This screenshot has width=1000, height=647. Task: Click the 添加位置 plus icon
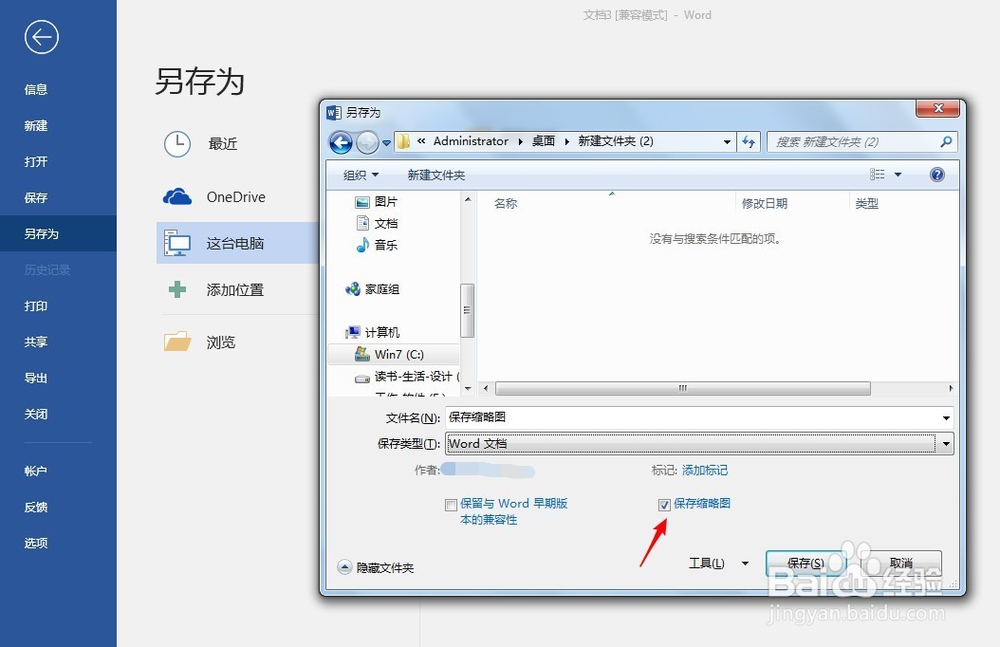click(176, 290)
